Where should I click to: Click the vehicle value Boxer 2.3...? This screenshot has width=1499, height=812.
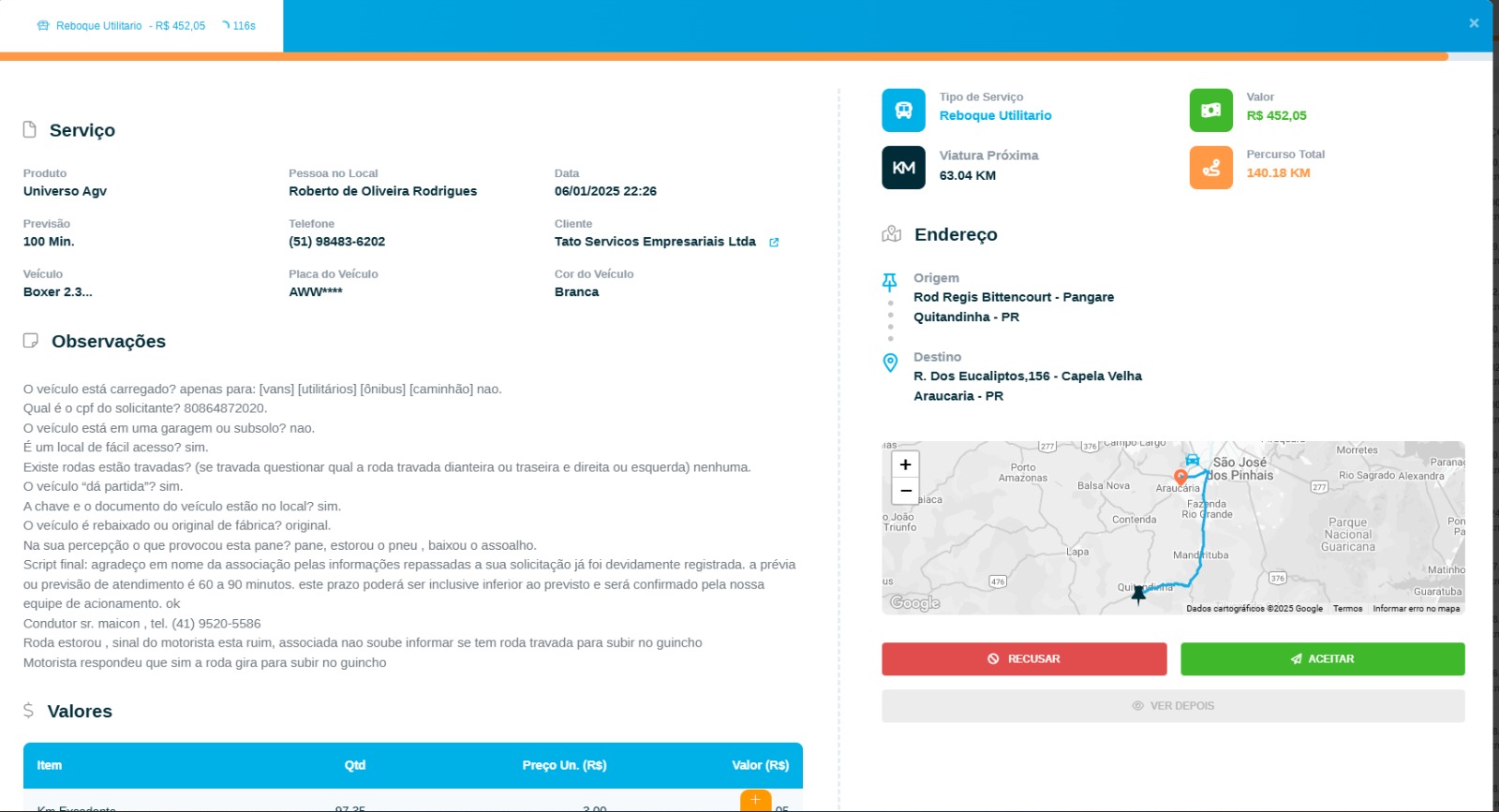(58, 292)
